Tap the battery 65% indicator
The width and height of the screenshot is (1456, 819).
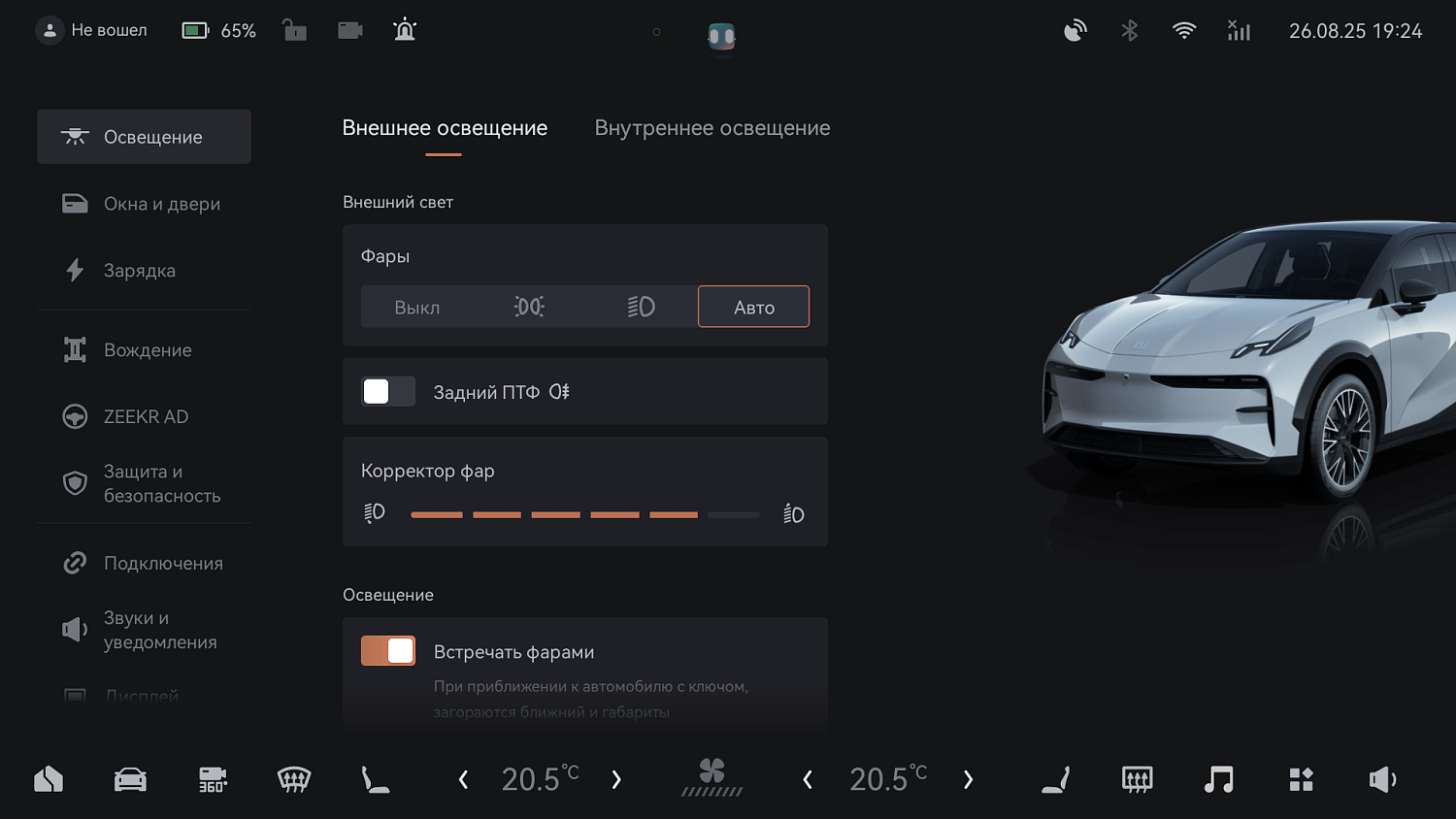click(x=219, y=30)
